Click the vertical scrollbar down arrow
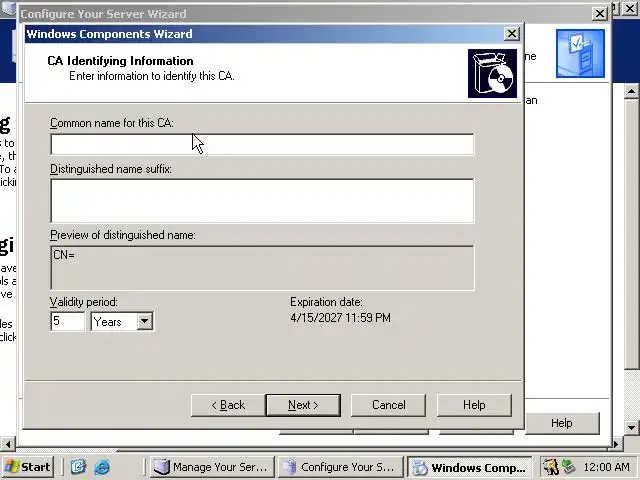 (x=631, y=428)
